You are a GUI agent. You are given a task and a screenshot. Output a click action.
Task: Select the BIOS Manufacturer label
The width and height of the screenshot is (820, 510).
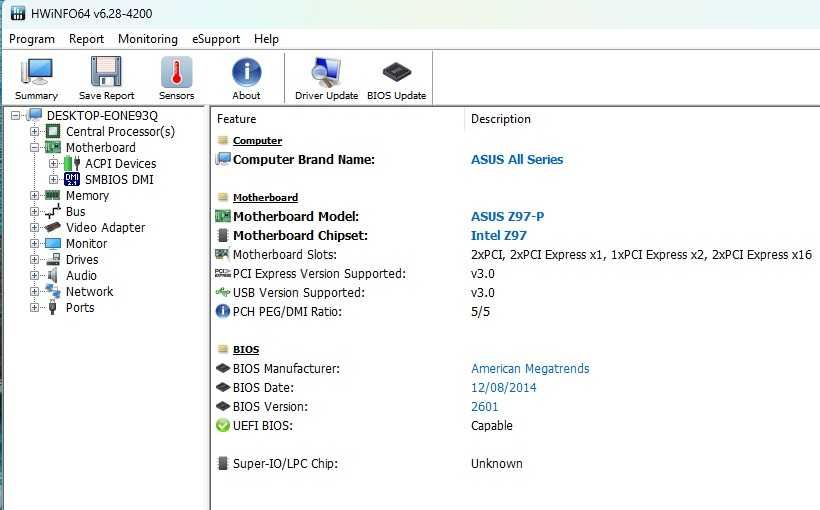click(x=286, y=368)
